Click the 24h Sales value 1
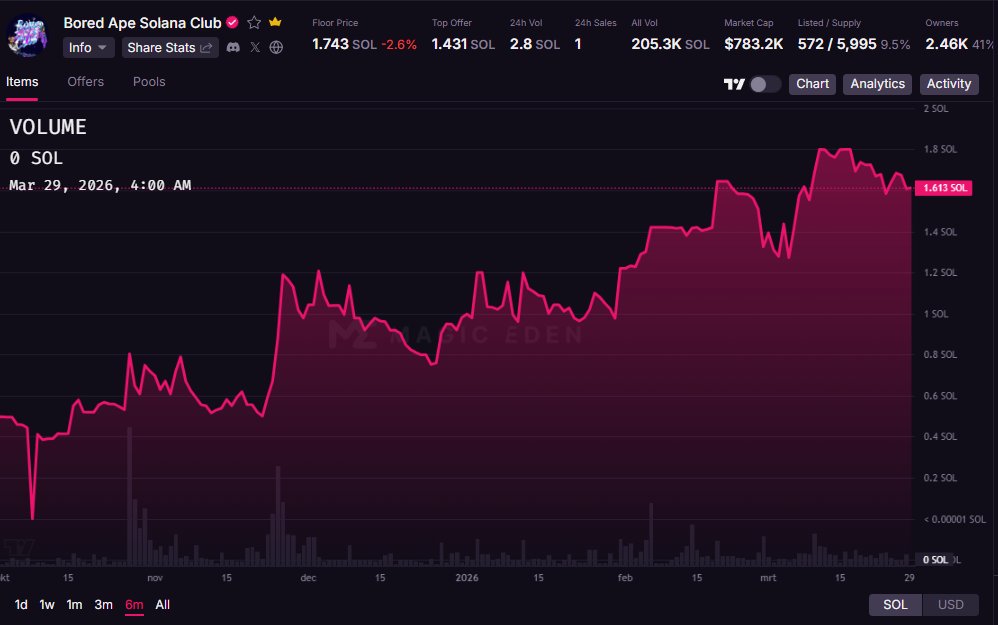 click(578, 45)
